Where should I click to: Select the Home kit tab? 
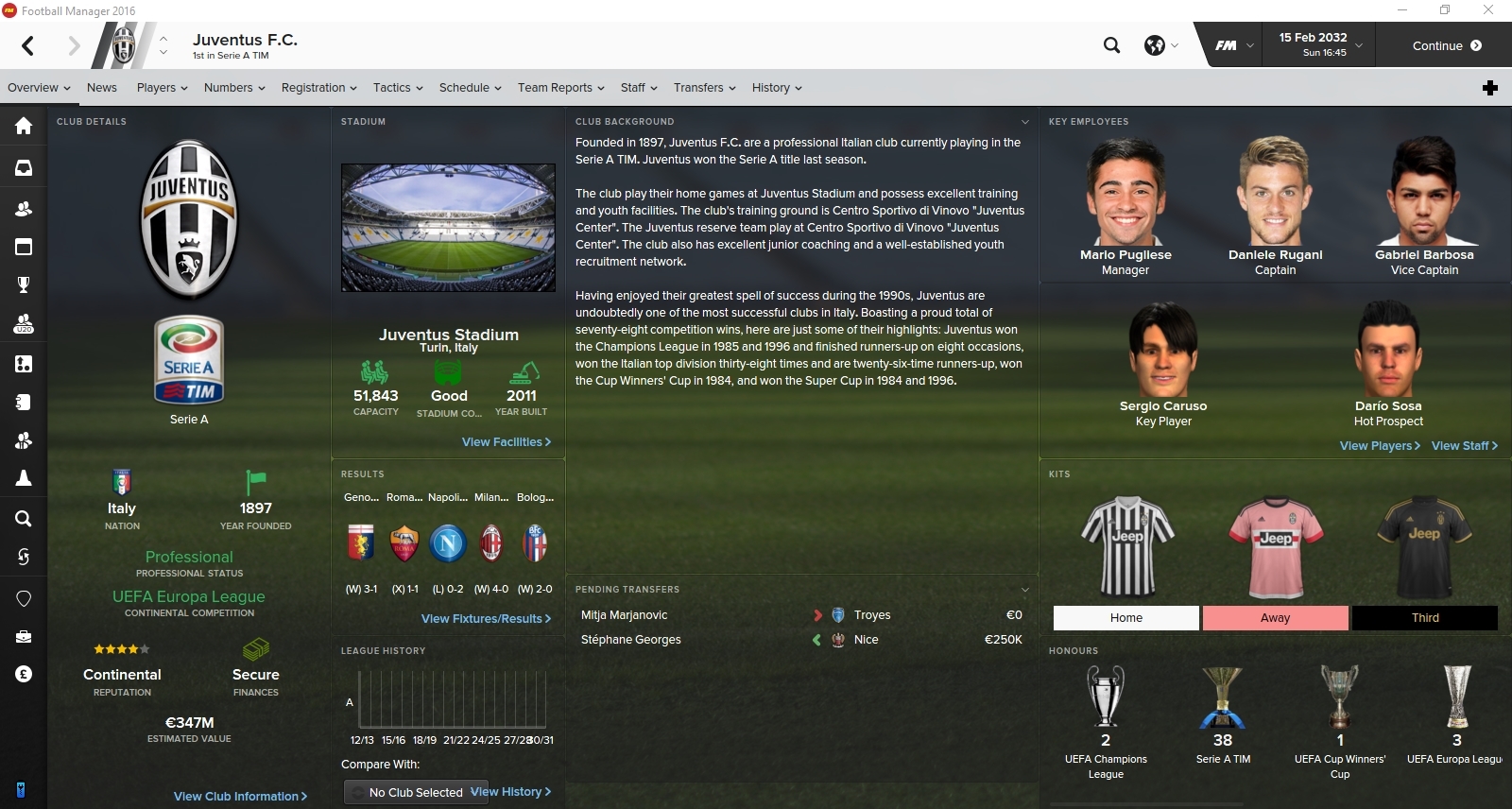(1126, 618)
